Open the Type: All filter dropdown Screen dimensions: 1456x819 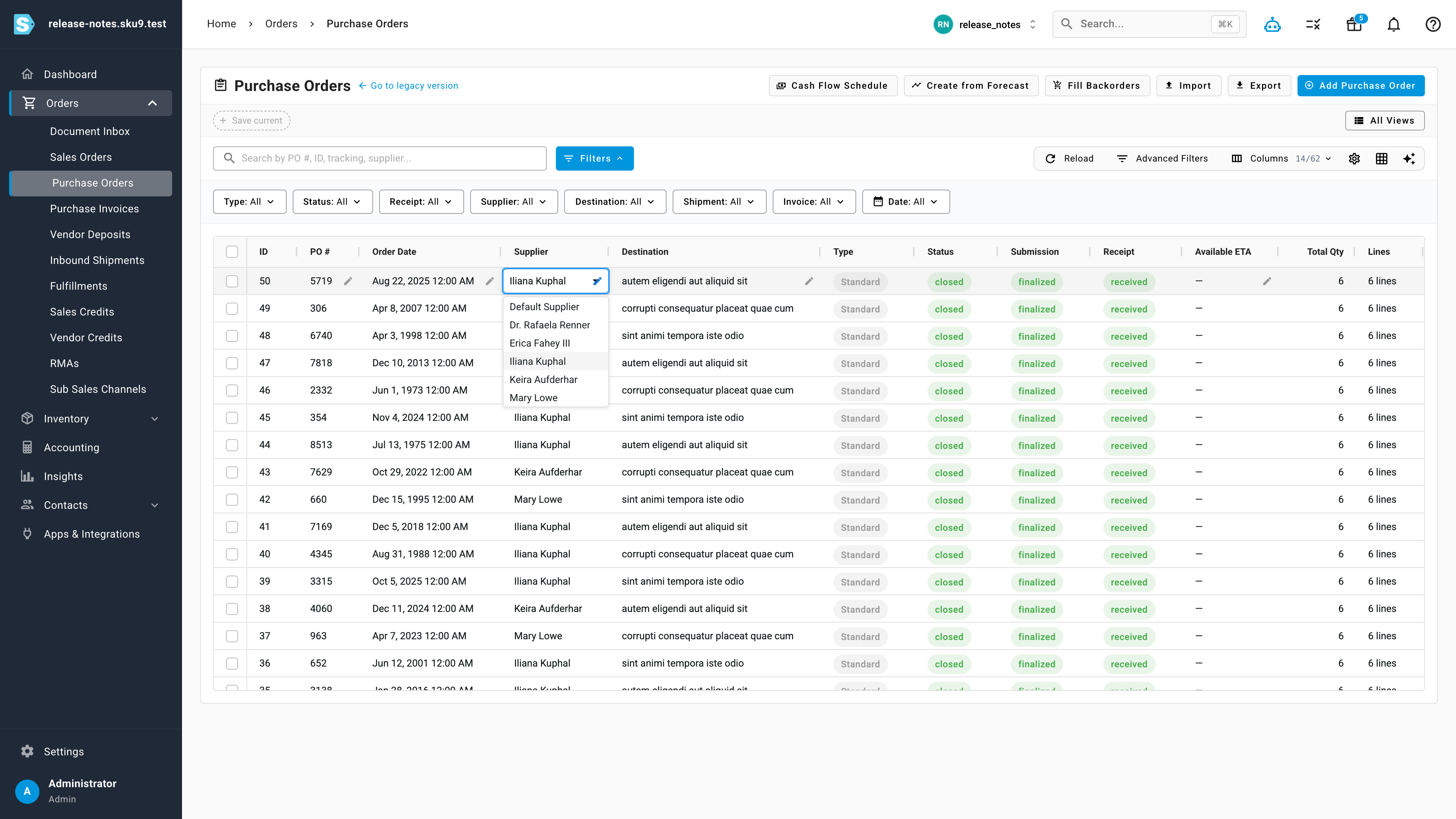(249, 202)
